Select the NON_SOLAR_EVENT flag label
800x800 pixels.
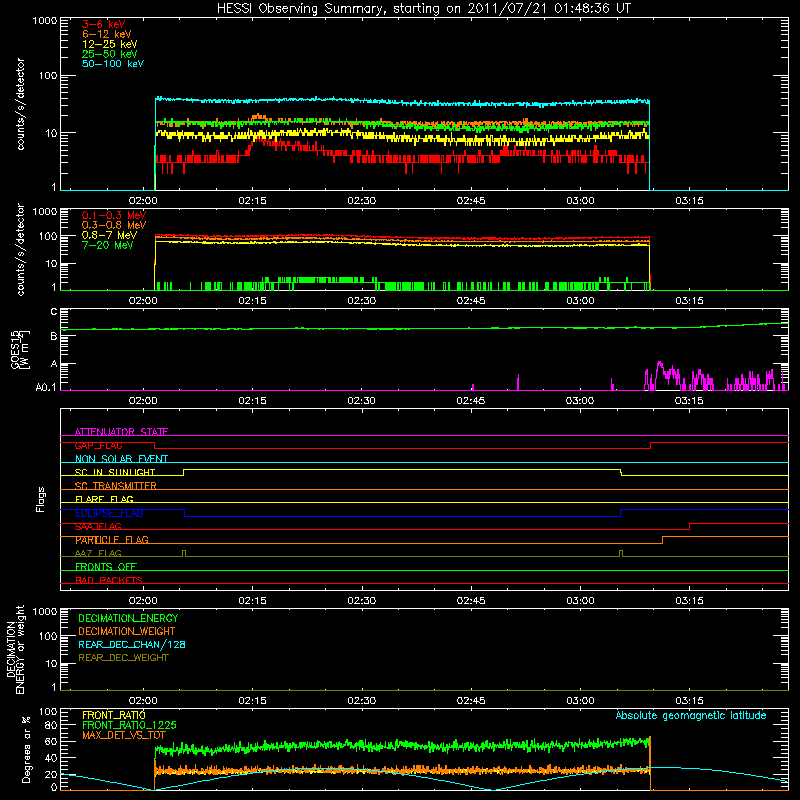pyautogui.click(x=121, y=459)
